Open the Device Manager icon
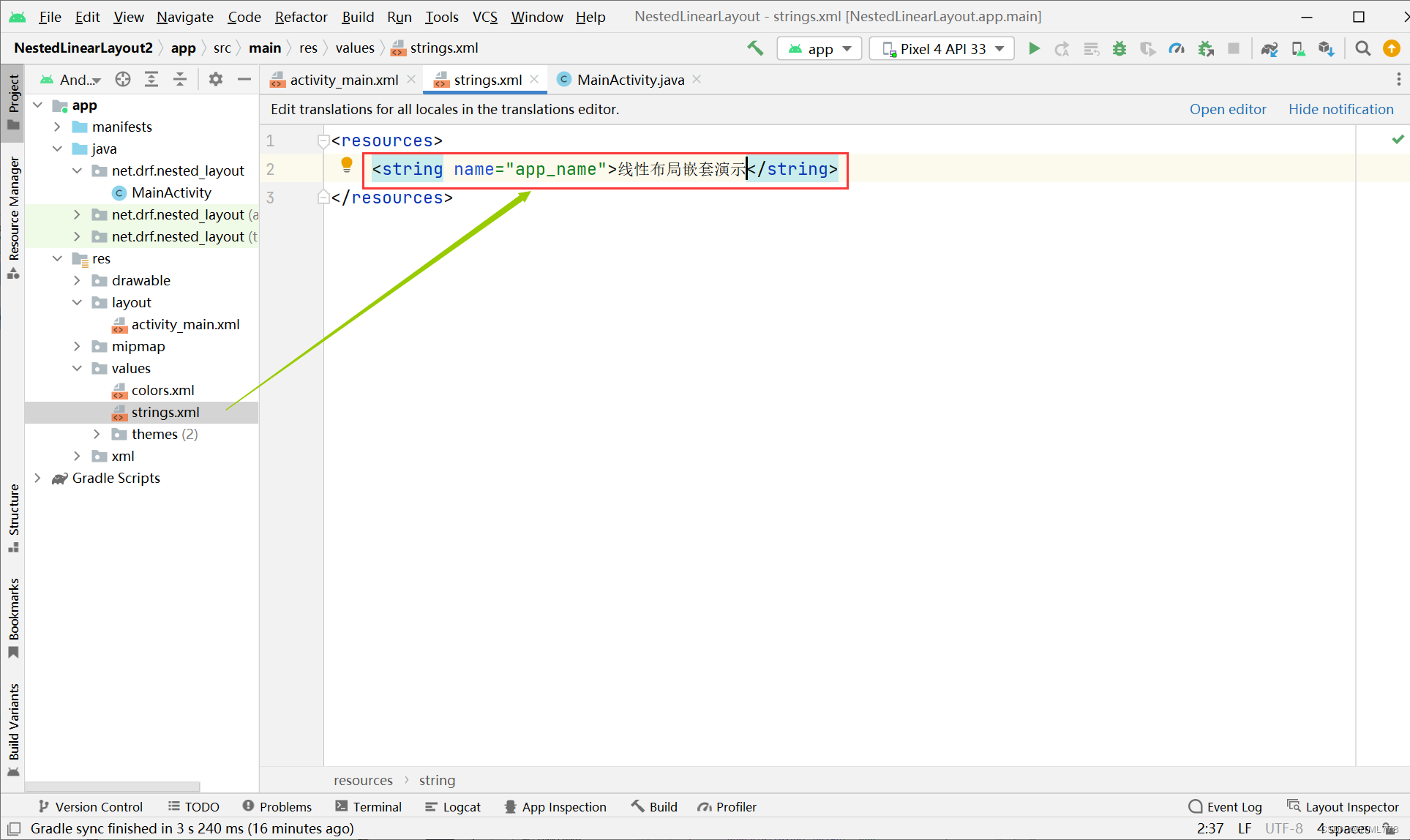1410x840 pixels. point(1298,48)
